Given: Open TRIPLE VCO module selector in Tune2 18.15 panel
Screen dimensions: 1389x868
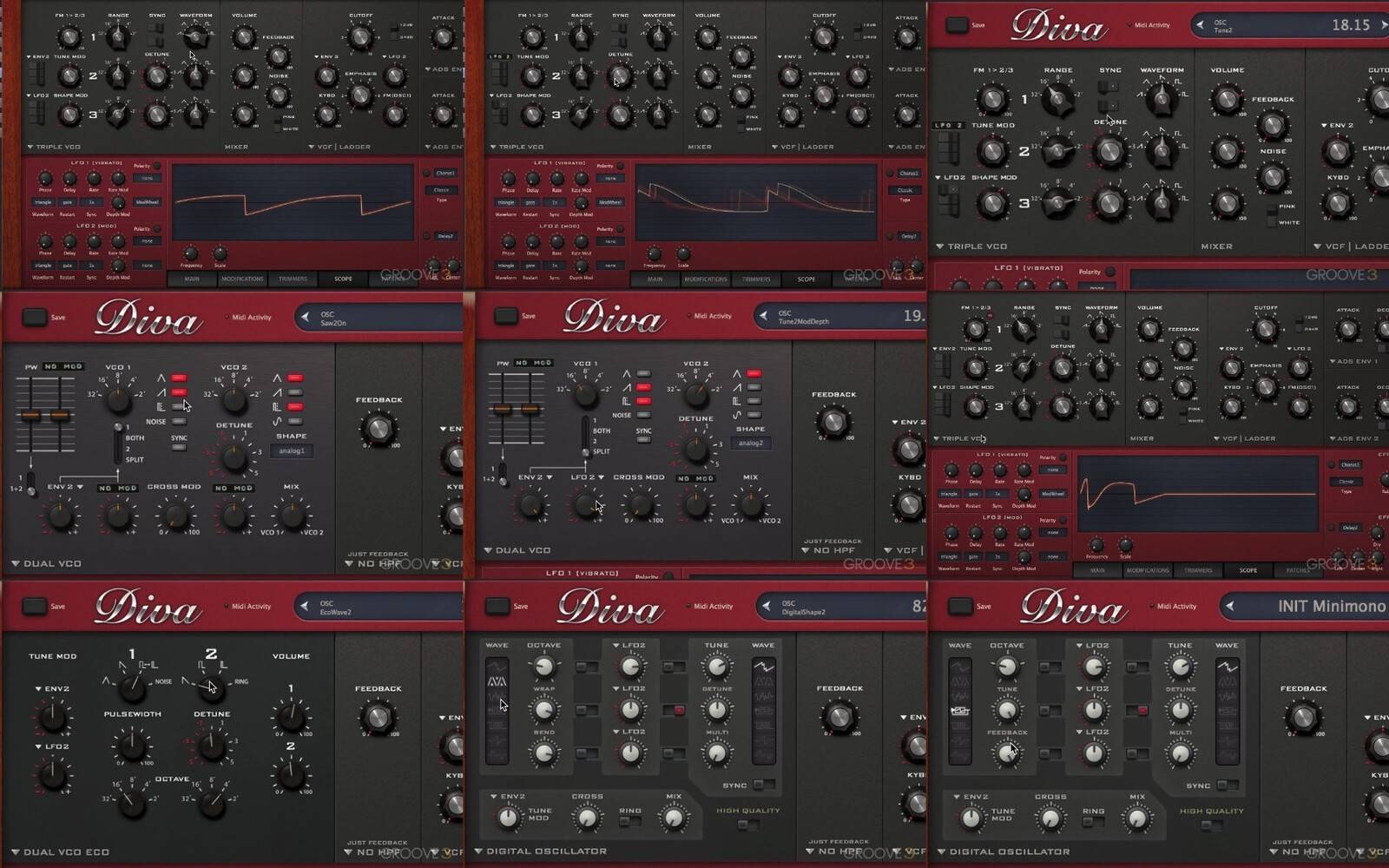Looking at the screenshot, I should [x=971, y=246].
